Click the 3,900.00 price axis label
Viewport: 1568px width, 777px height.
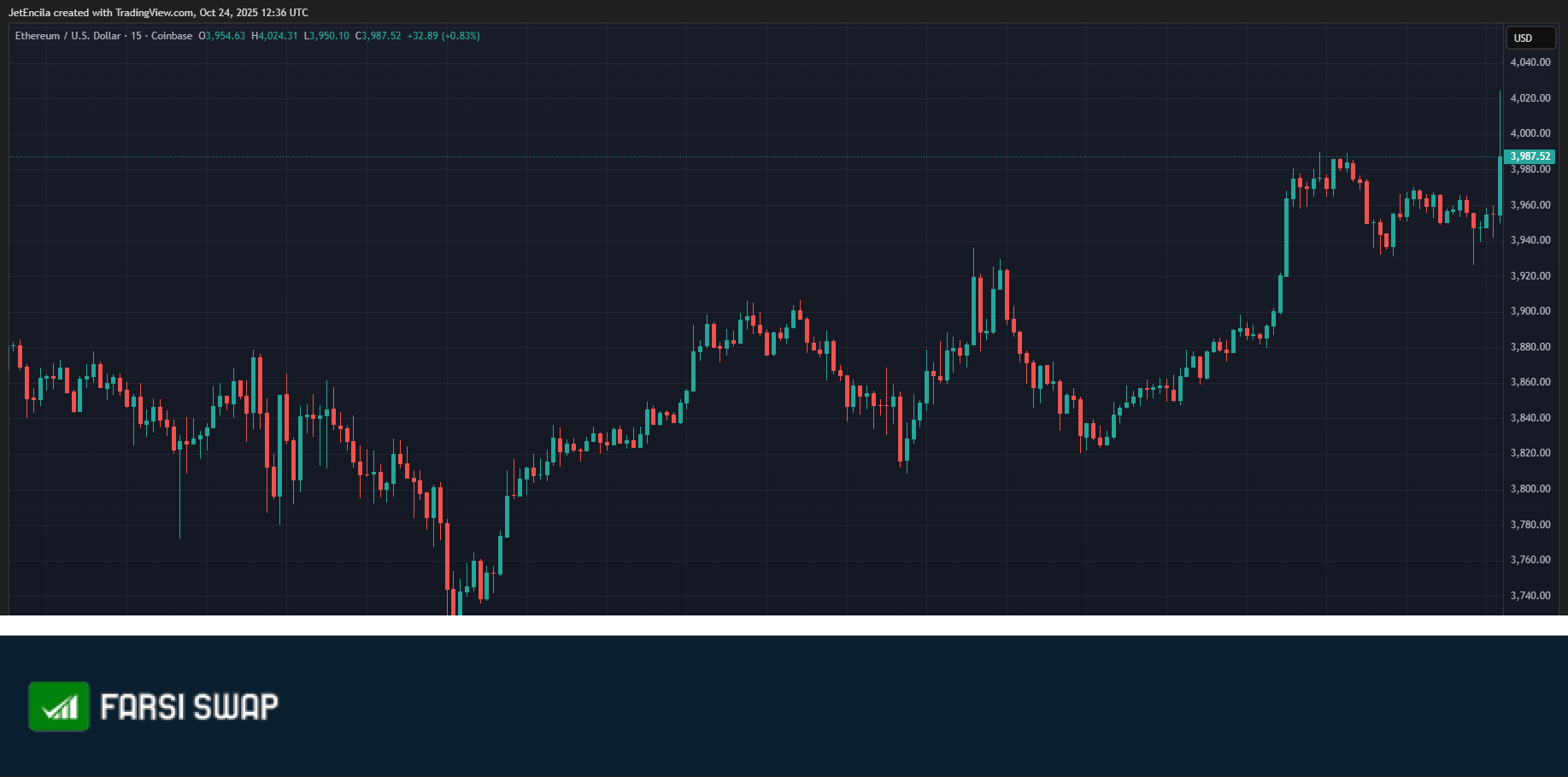click(x=1530, y=311)
